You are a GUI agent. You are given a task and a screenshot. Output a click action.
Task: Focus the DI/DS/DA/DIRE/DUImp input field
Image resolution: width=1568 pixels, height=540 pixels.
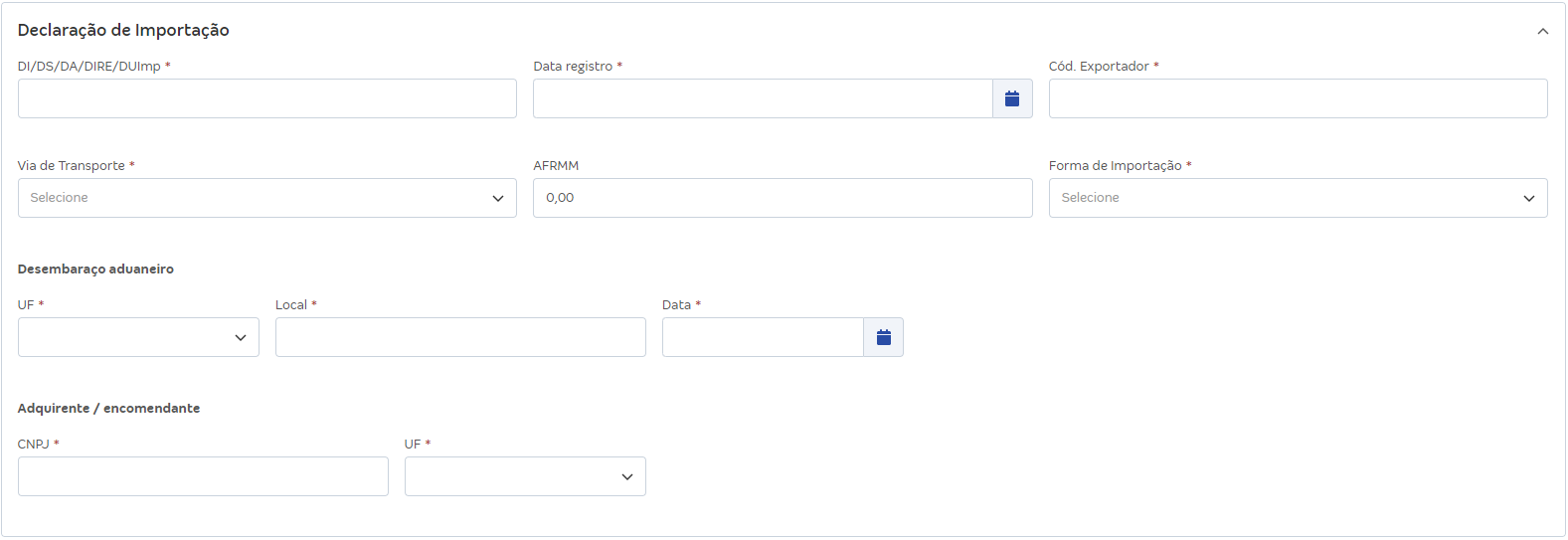click(x=267, y=98)
